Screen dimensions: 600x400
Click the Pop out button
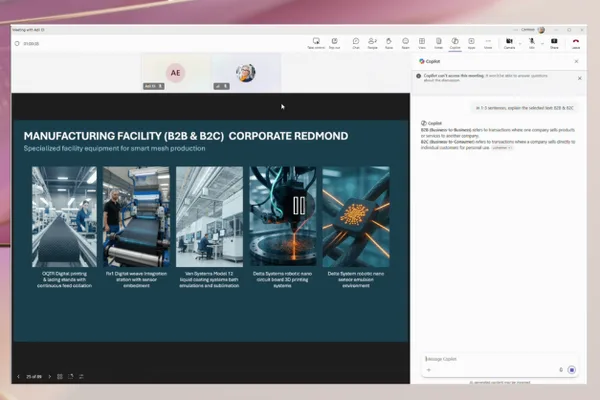pyautogui.click(x=334, y=43)
